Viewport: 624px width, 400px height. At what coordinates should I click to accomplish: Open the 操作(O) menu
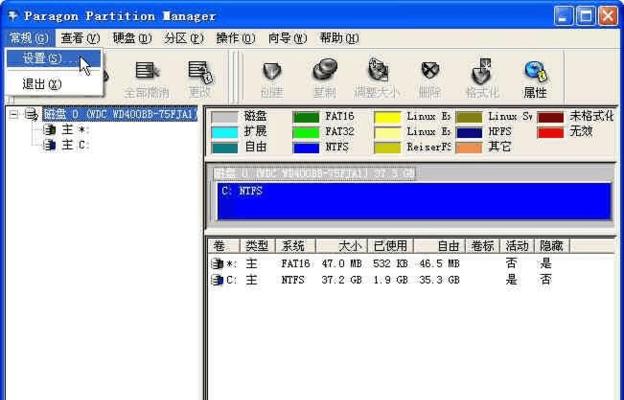coord(235,38)
